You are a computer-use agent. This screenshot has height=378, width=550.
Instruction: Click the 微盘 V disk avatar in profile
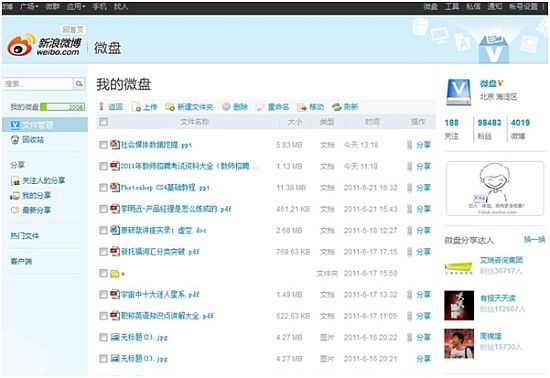pyautogui.click(x=459, y=92)
